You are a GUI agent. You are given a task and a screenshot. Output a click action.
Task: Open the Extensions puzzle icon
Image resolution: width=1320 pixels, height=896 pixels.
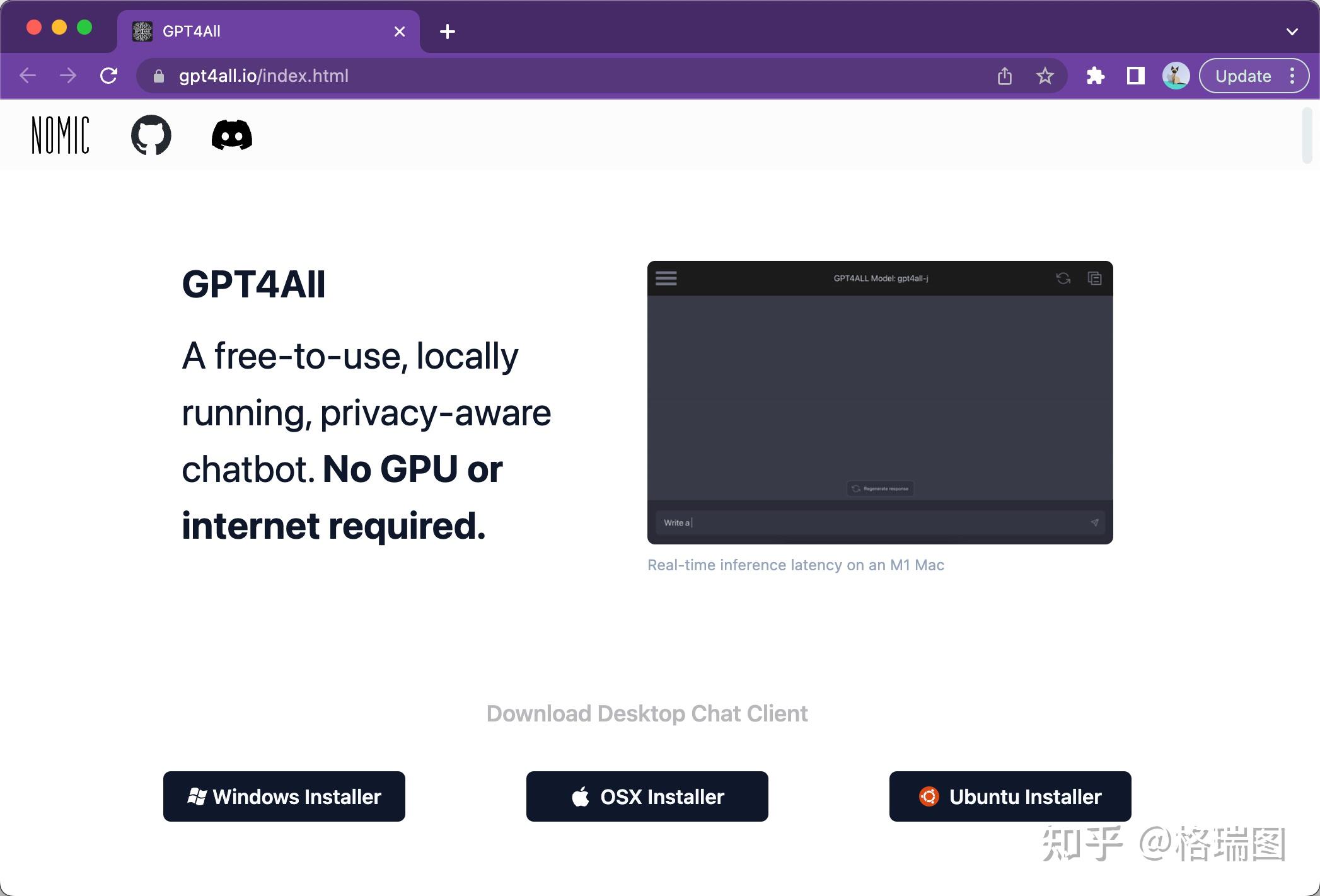(x=1096, y=76)
